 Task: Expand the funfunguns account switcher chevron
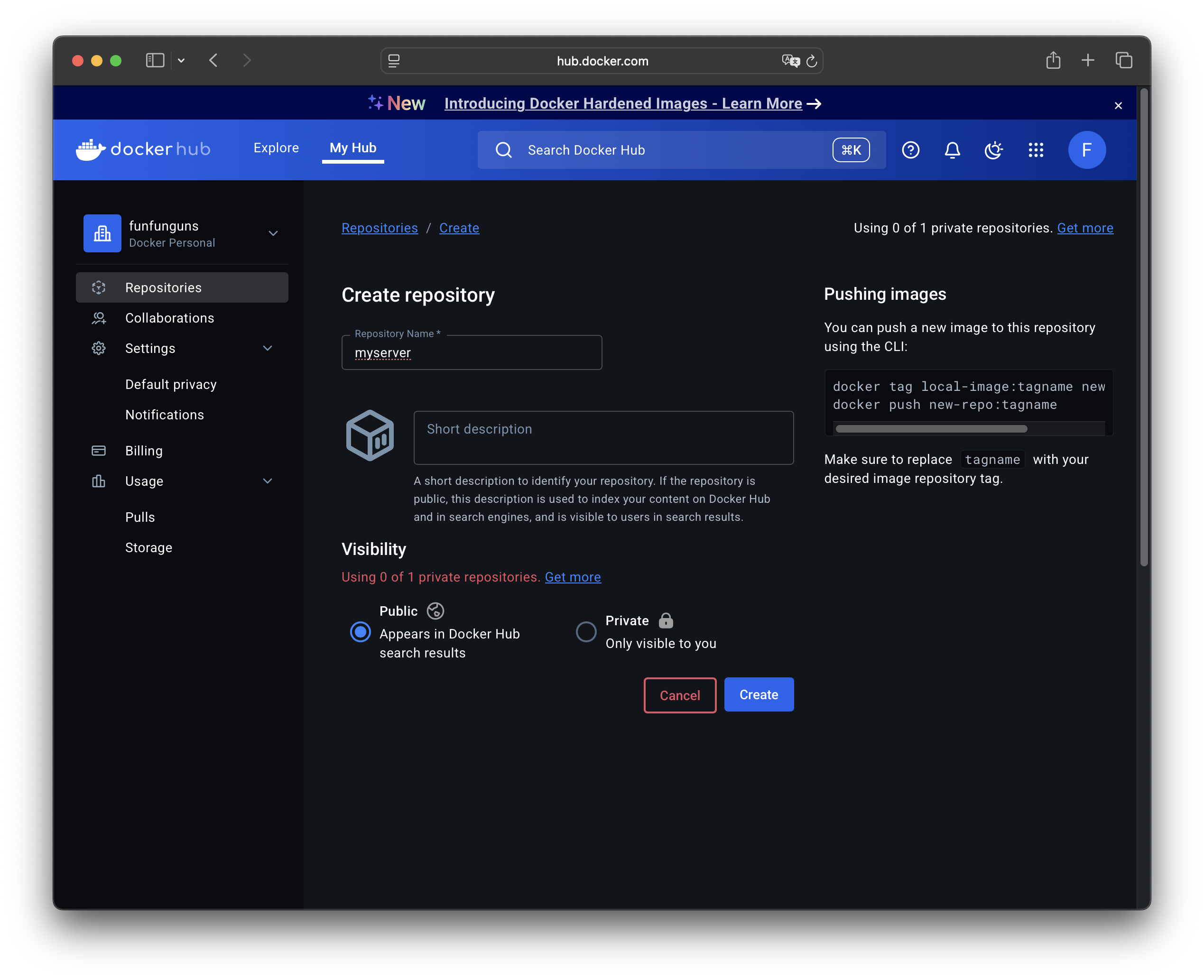273,233
